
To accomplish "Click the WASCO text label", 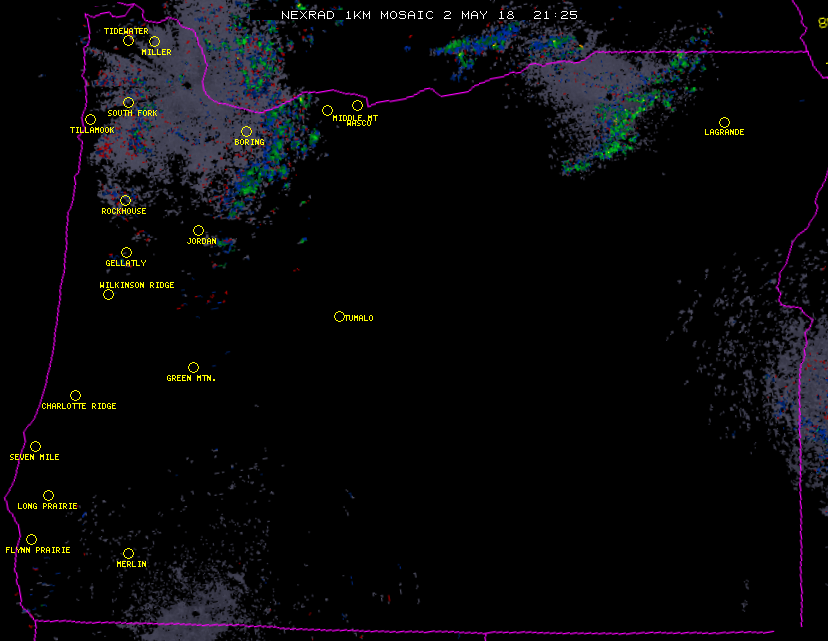I will click(x=359, y=124).
